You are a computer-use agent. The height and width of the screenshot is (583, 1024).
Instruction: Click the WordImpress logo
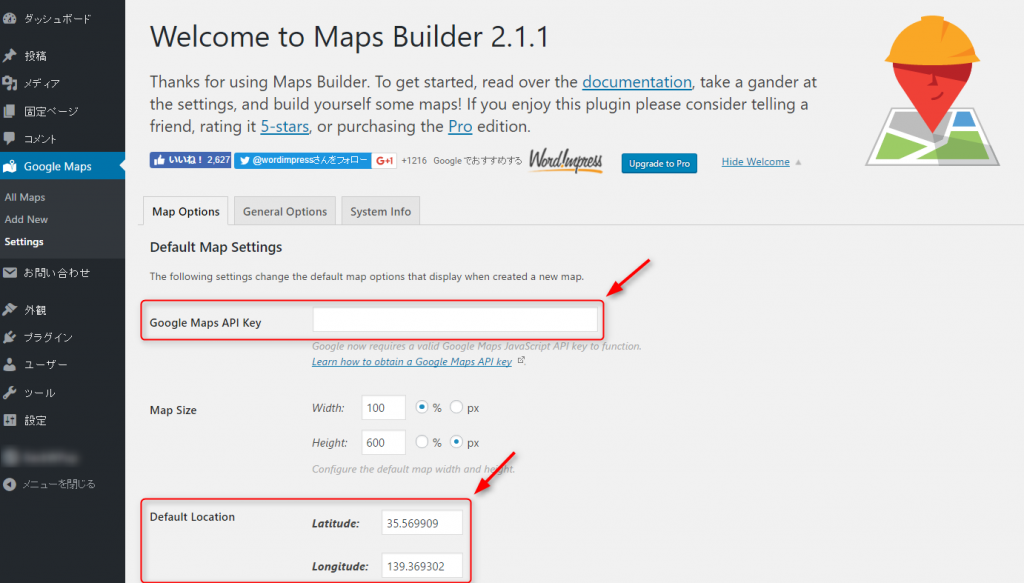[566, 161]
